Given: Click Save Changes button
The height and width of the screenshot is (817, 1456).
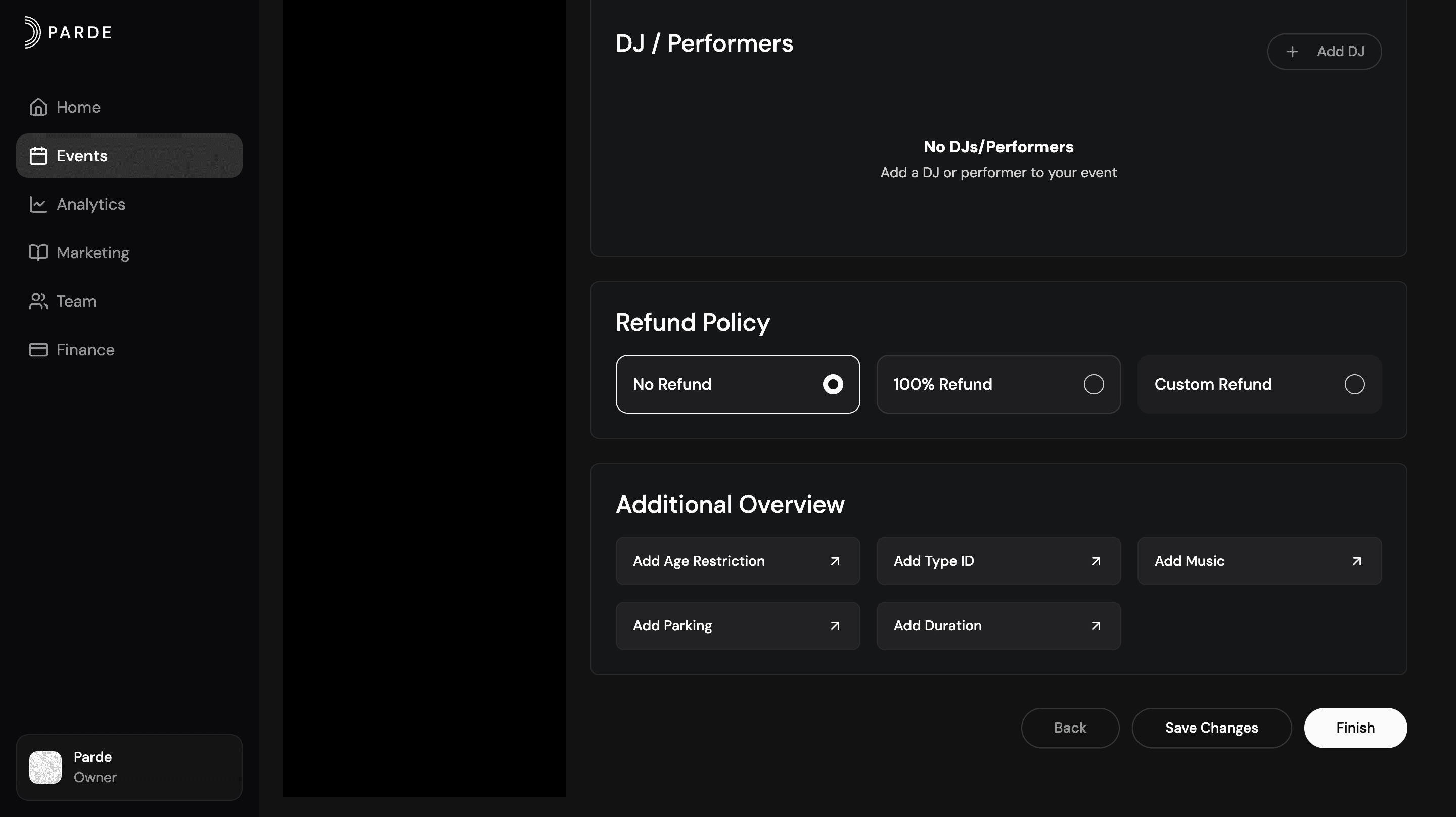Looking at the screenshot, I should (1211, 728).
